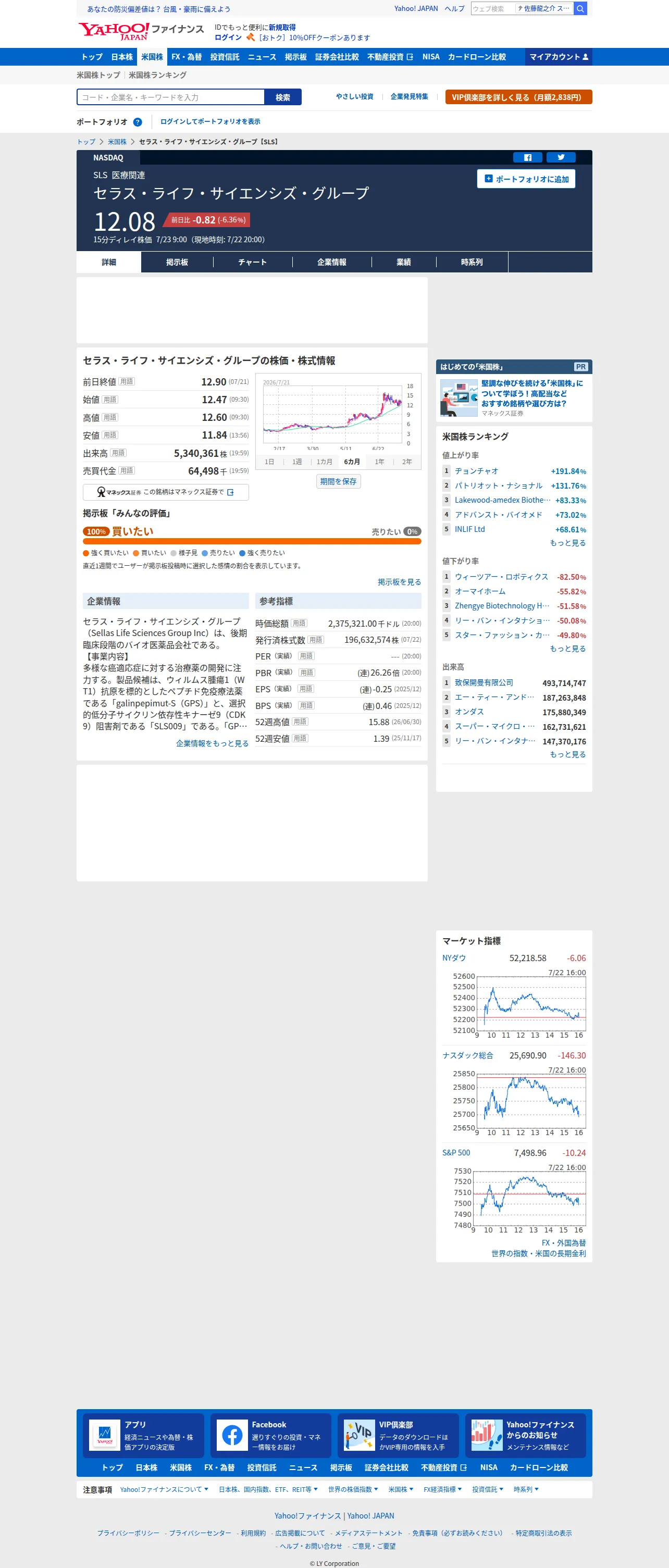Set the chart period to 2年
The image size is (669, 1568).
[406, 462]
